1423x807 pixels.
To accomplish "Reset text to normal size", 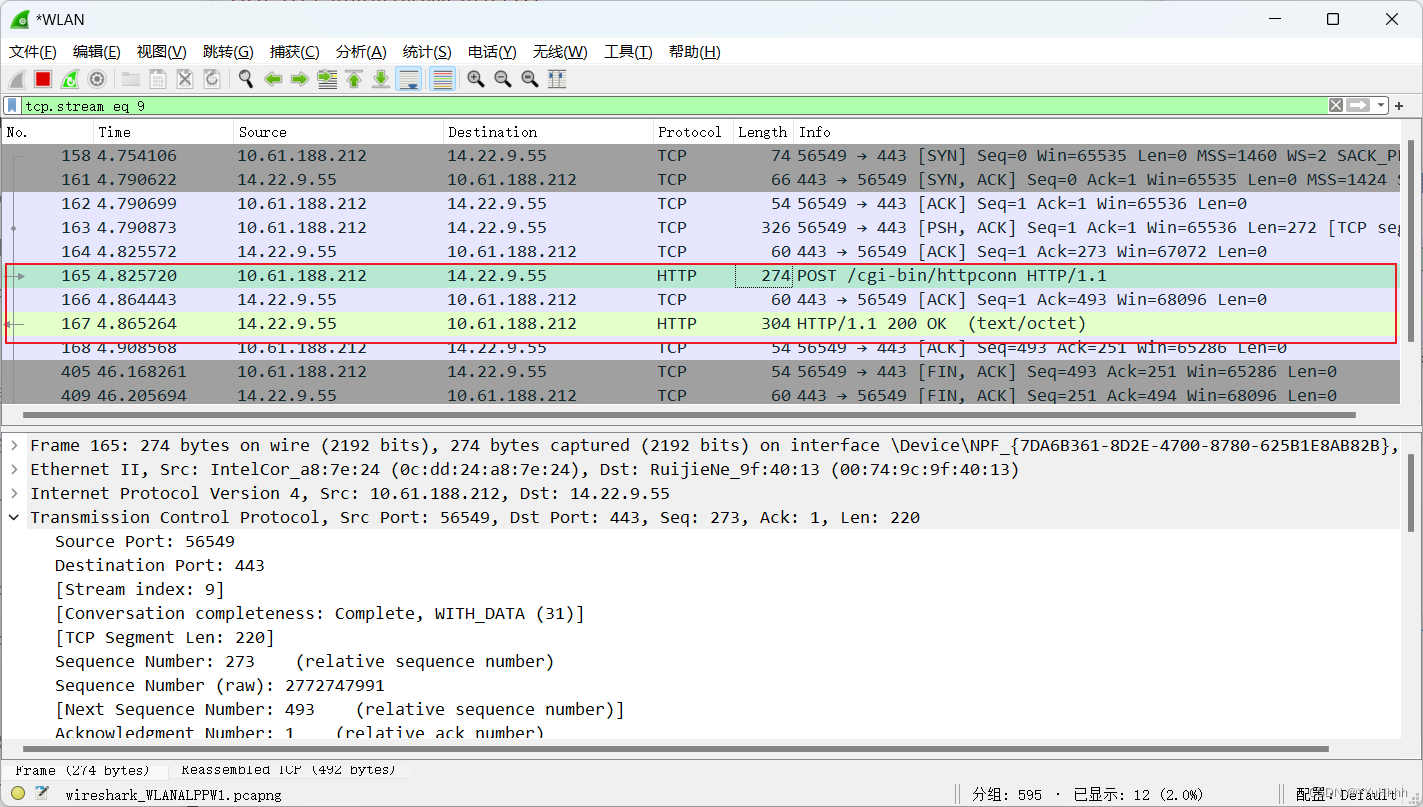I will pyautogui.click(x=530, y=79).
